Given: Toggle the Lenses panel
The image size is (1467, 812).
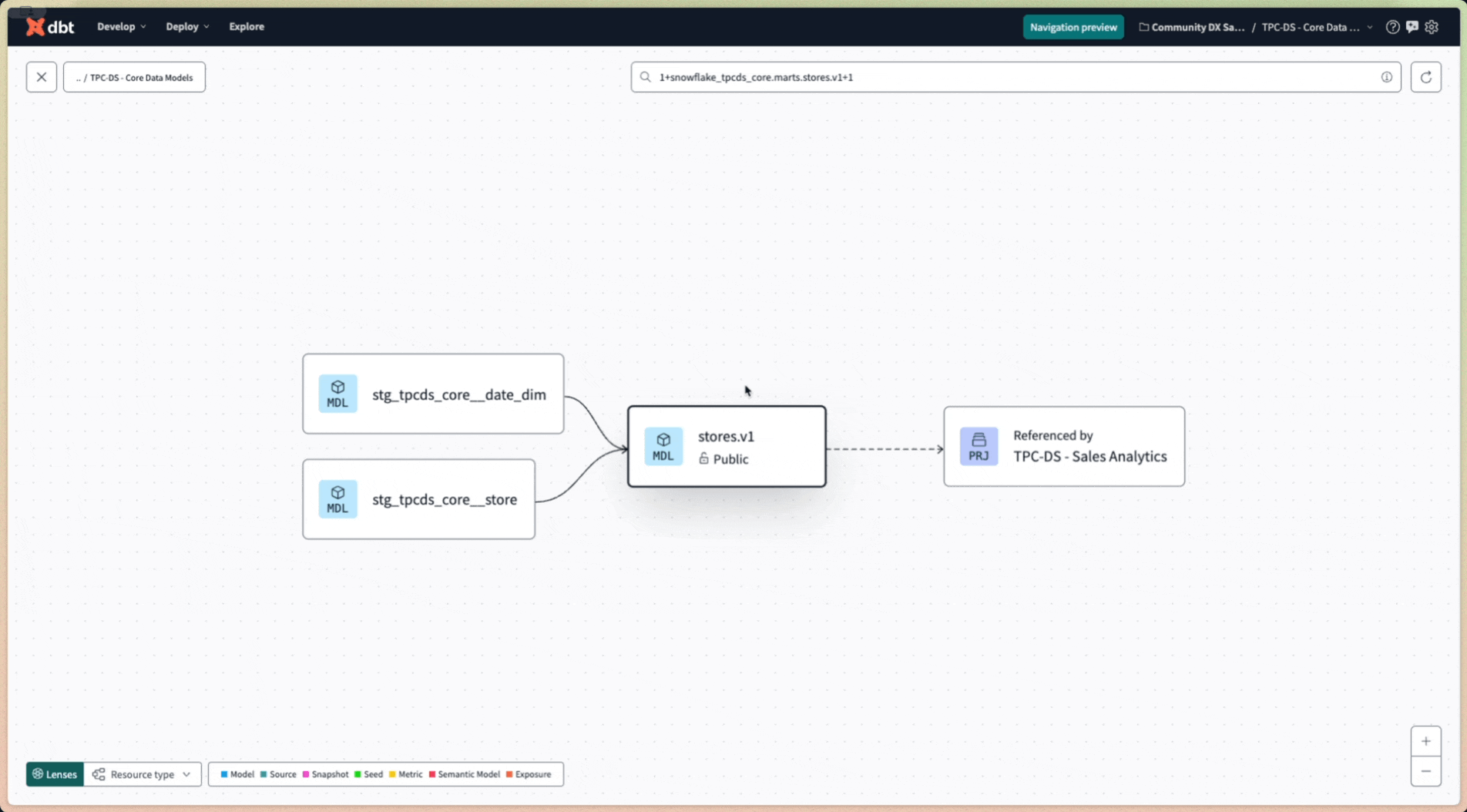Looking at the screenshot, I should point(54,774).
